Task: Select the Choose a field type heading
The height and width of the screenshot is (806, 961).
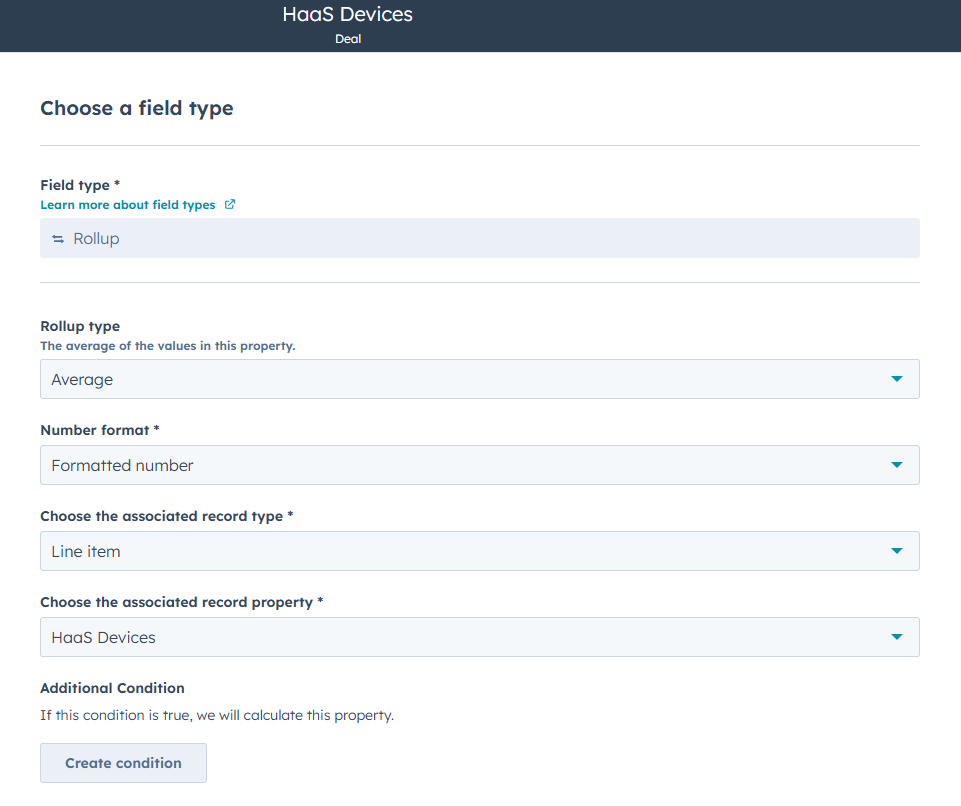Action: (138, 108)
